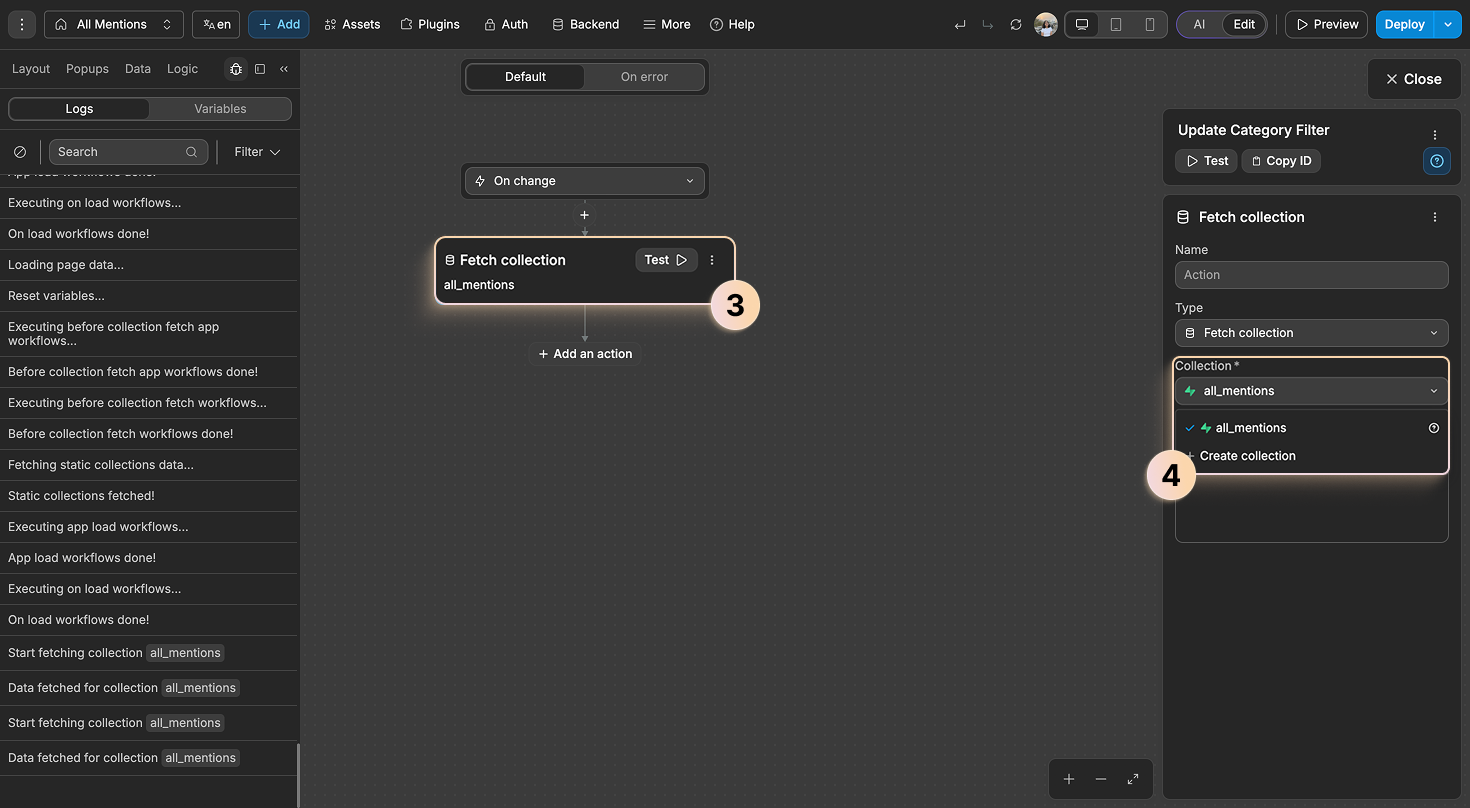Switch to the Data tab in the left panel
This screenshot has height=808, width=1470.
(137, 69)
